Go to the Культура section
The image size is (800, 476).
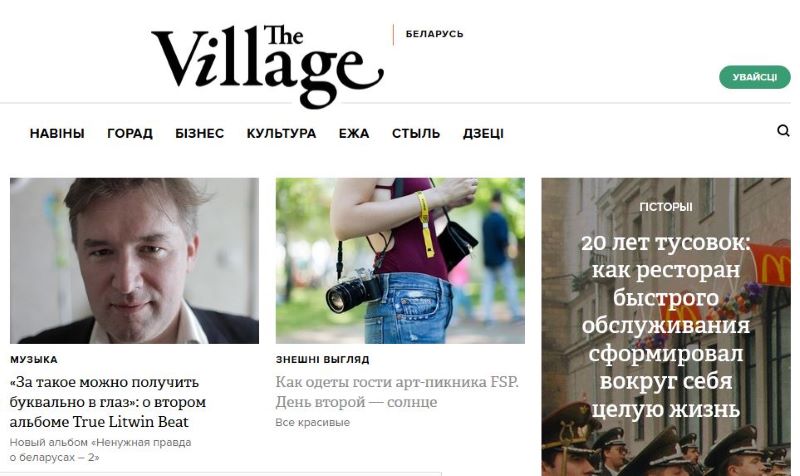[x=281, y=133]
